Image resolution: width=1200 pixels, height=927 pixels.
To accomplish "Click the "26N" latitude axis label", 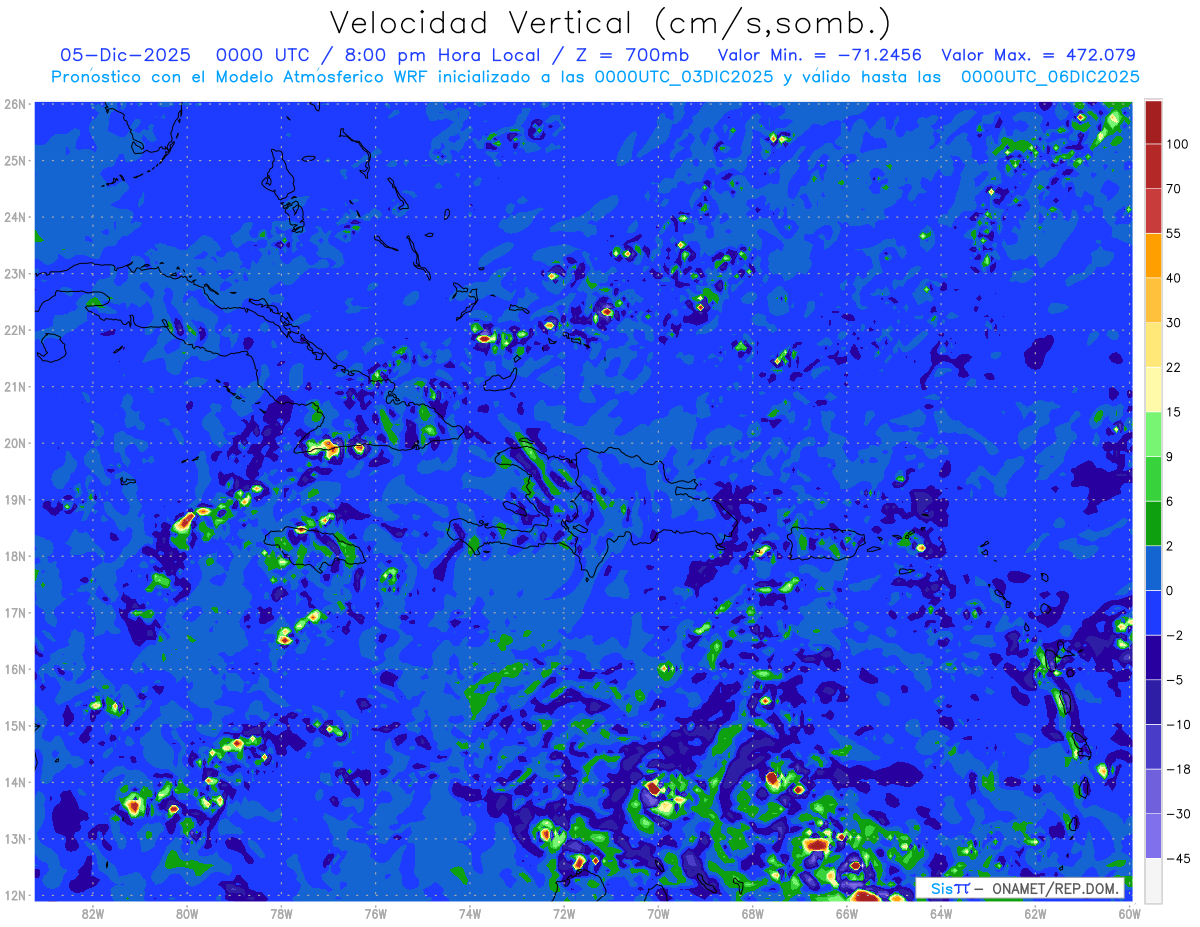I will pos(15,104).
